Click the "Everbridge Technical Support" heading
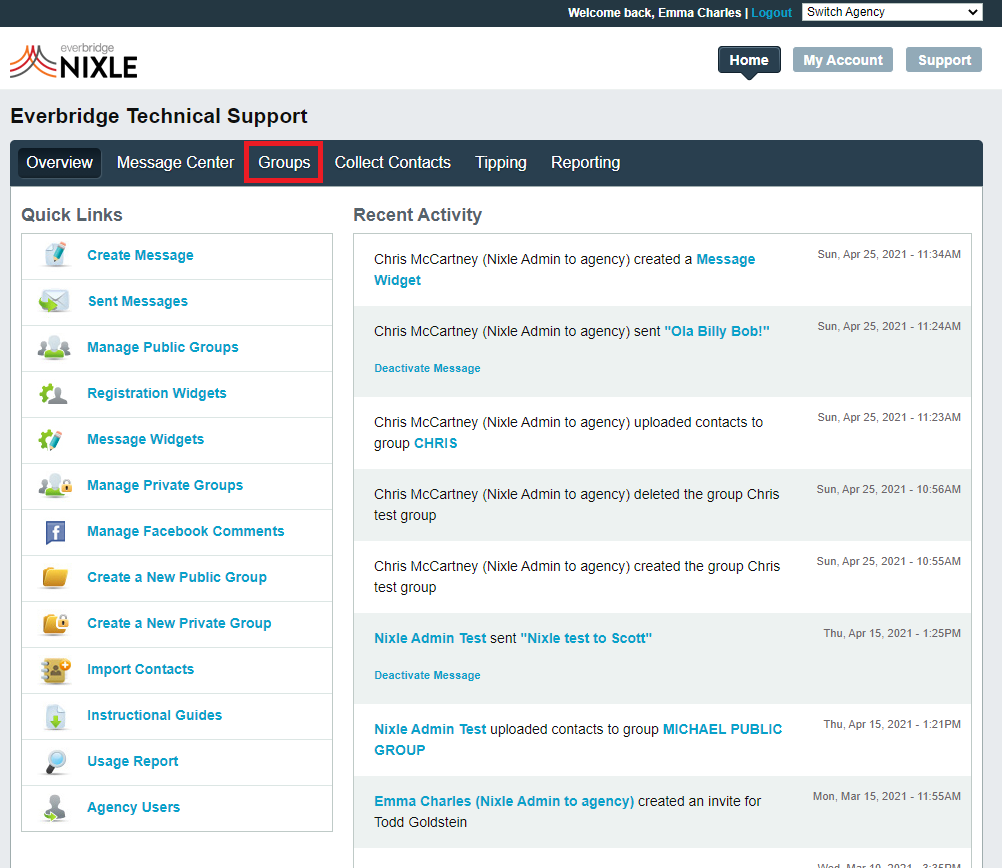Viewport: 1002px width, 868px height. (x=159, y=116)
